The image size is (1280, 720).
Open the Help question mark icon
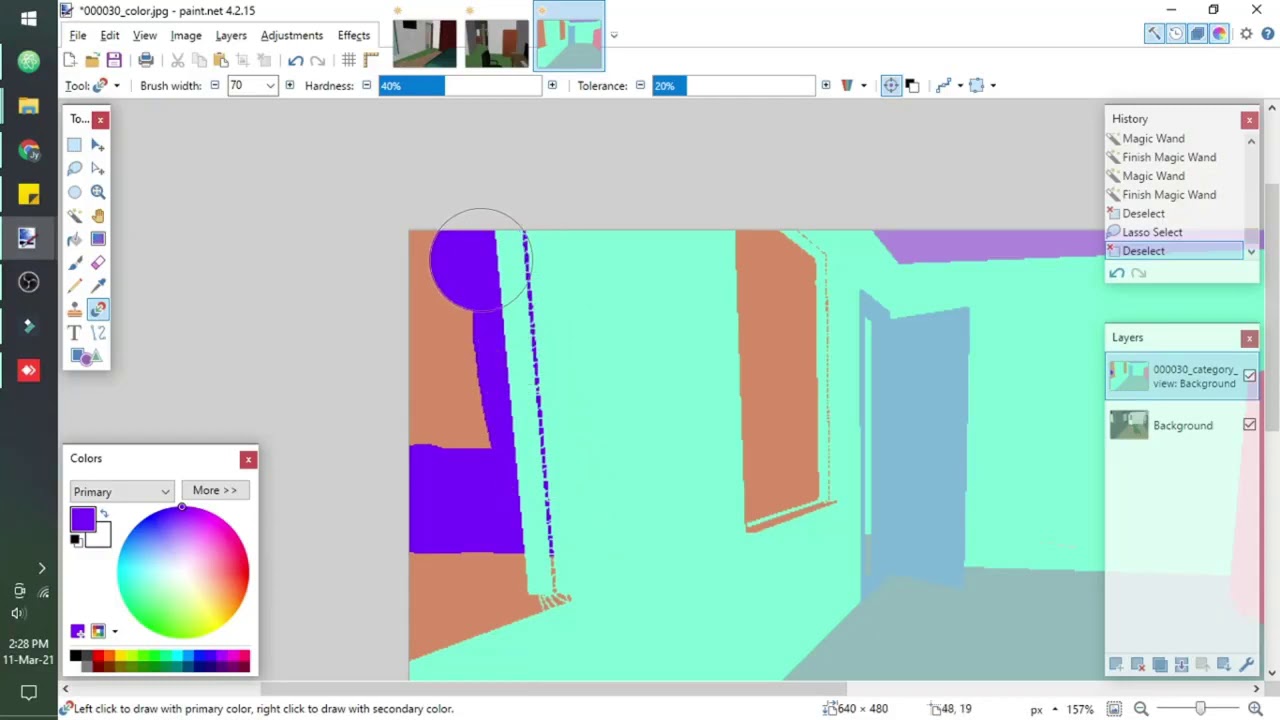coord(1269,34)
